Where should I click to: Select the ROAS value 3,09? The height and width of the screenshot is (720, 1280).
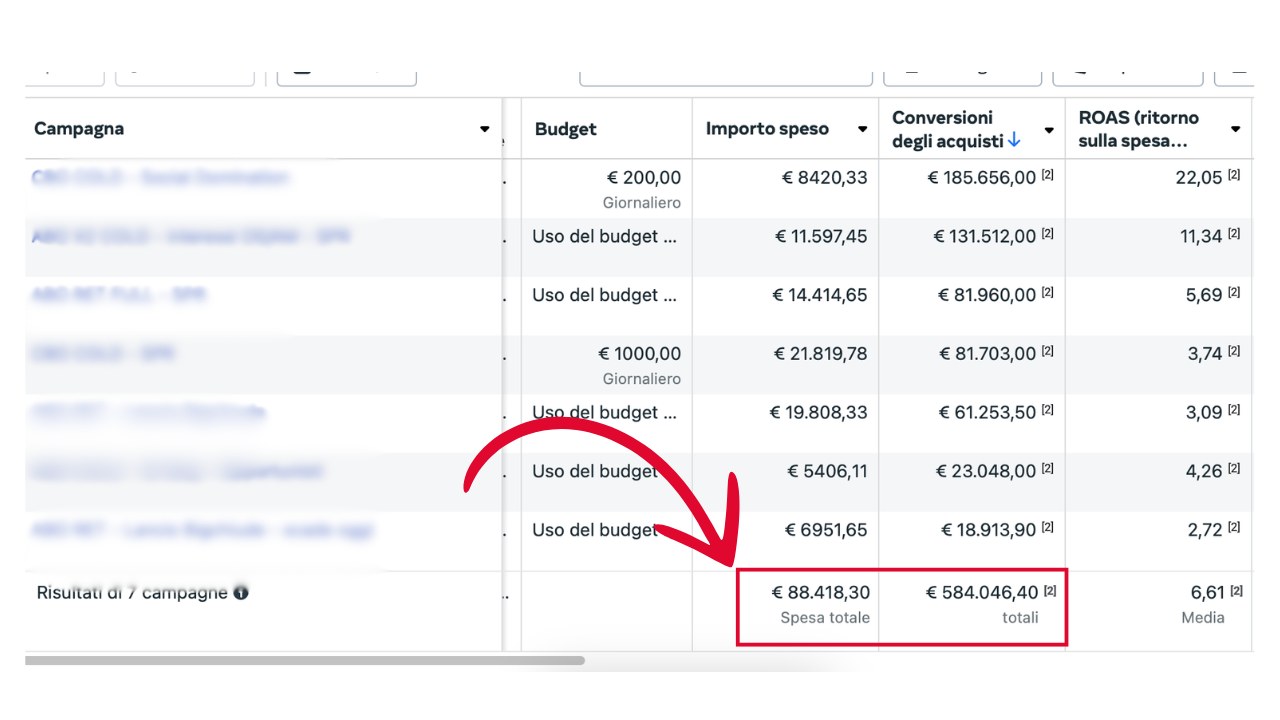pyautogui.click(x=1204, y=412)
